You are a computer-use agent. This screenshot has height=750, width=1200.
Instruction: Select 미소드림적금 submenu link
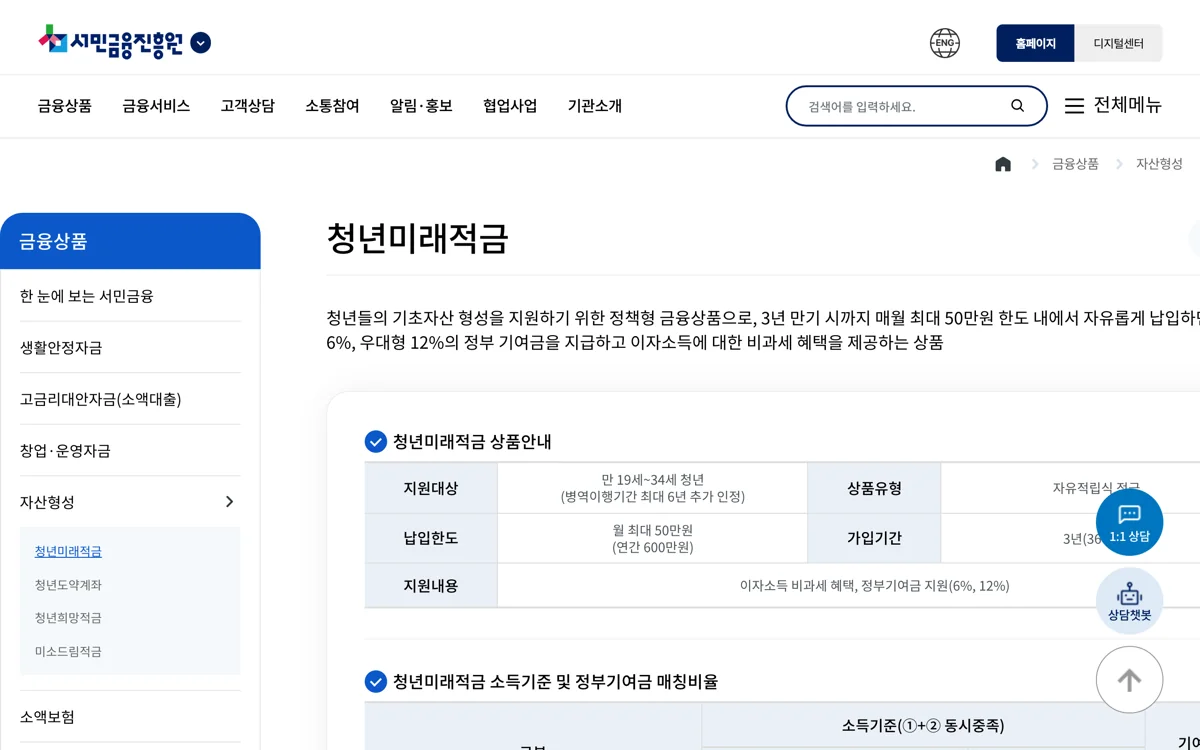pyautogui.click(x=68, y=652)
